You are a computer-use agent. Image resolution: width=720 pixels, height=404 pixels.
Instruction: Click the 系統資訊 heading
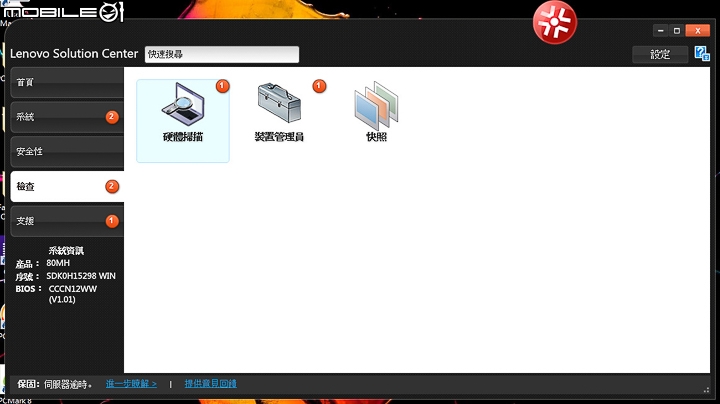click(x=66, y=251)
